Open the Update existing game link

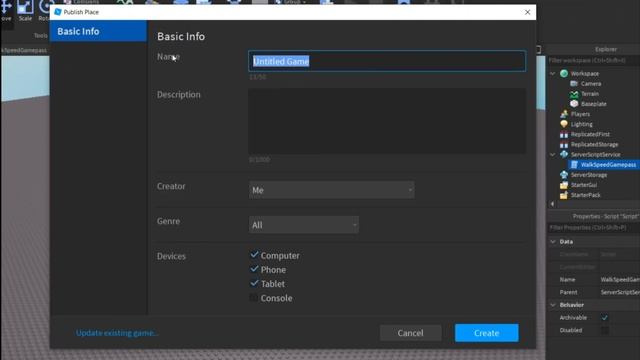click(117, 333)
